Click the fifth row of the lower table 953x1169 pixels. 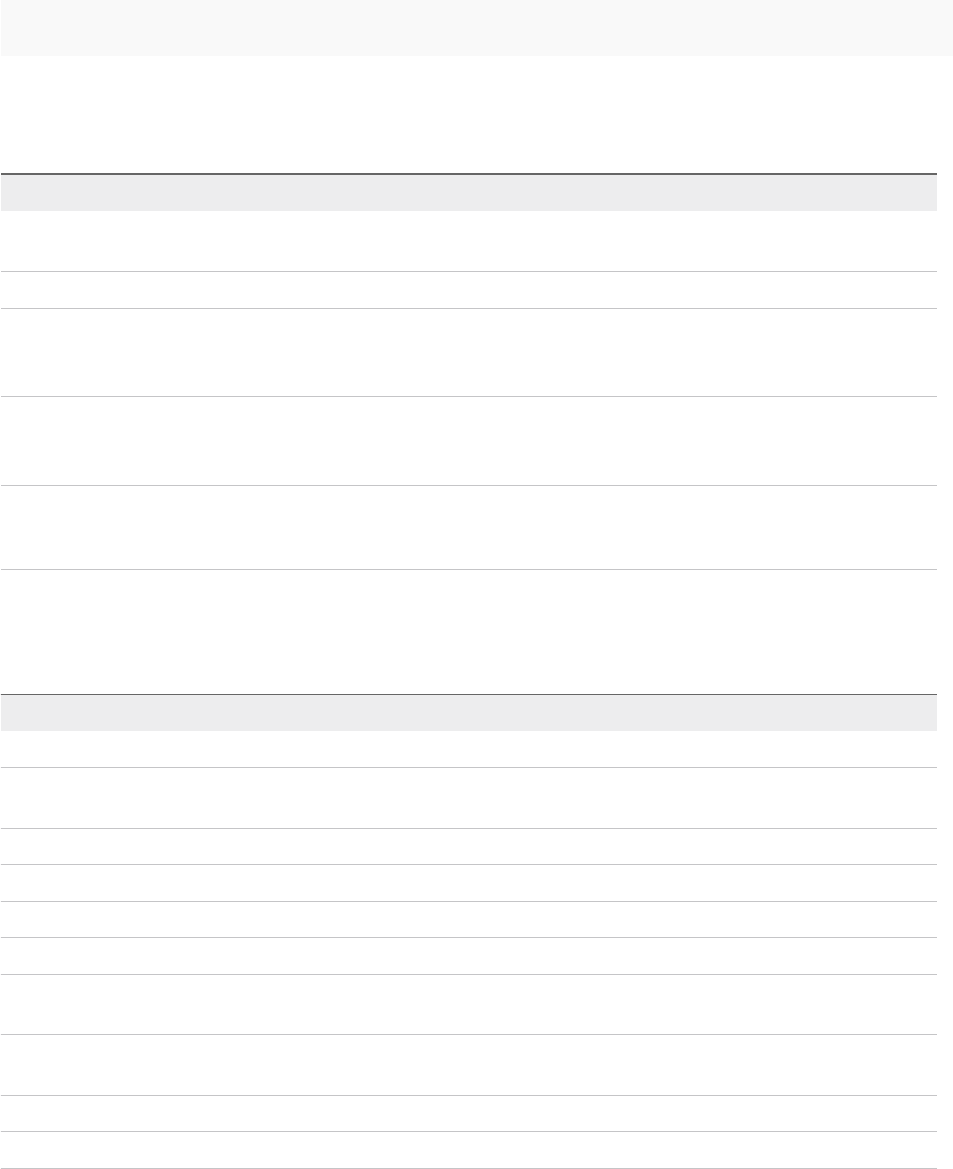tap(469, 920)
